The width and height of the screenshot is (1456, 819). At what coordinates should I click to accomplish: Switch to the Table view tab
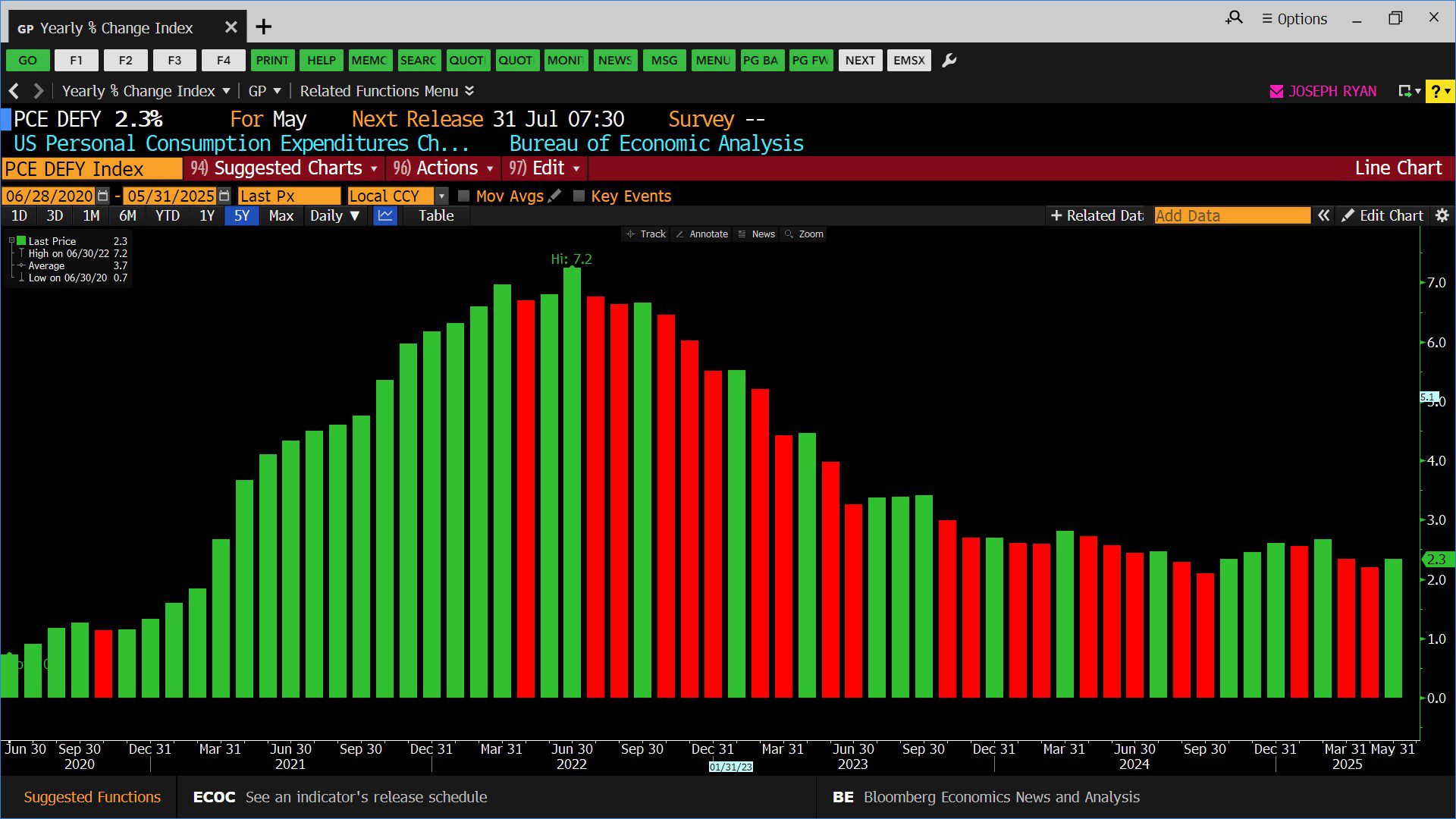point(436,216)
